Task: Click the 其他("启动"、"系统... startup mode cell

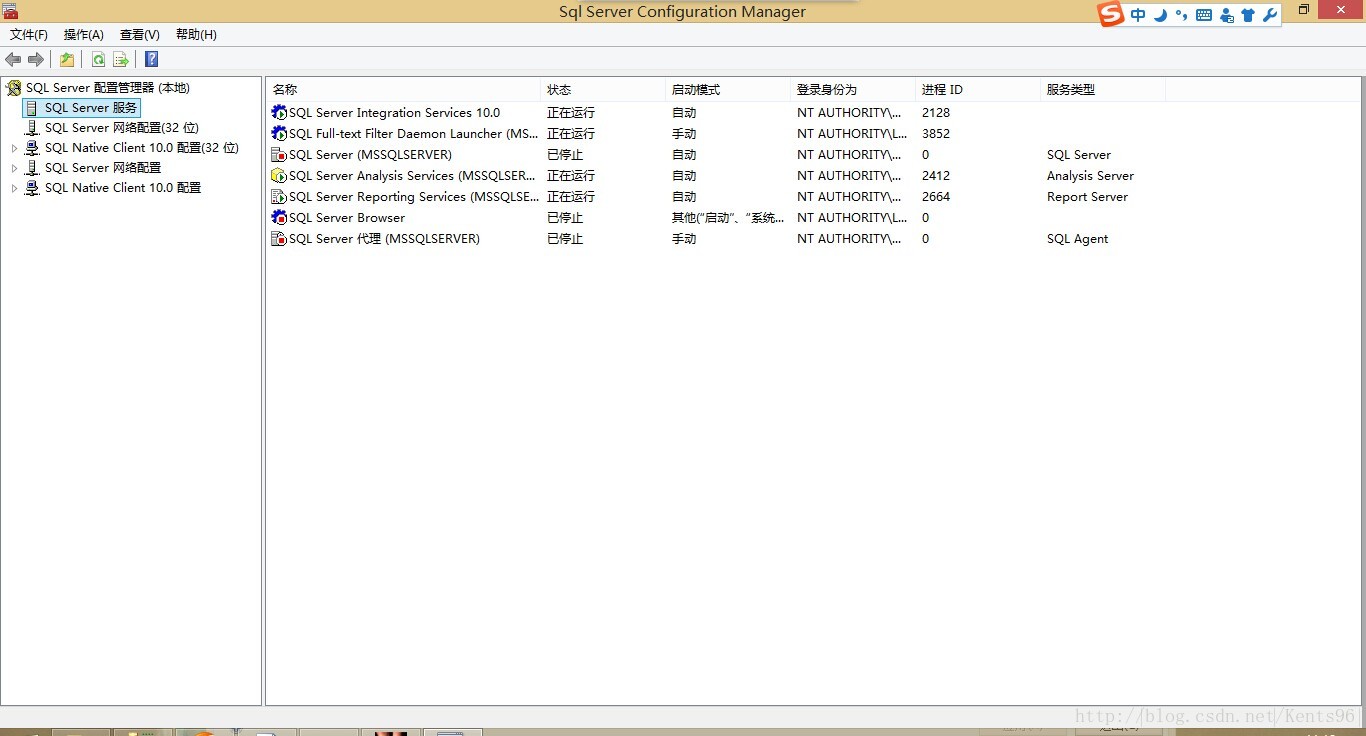Action: (x=728, y=218)
